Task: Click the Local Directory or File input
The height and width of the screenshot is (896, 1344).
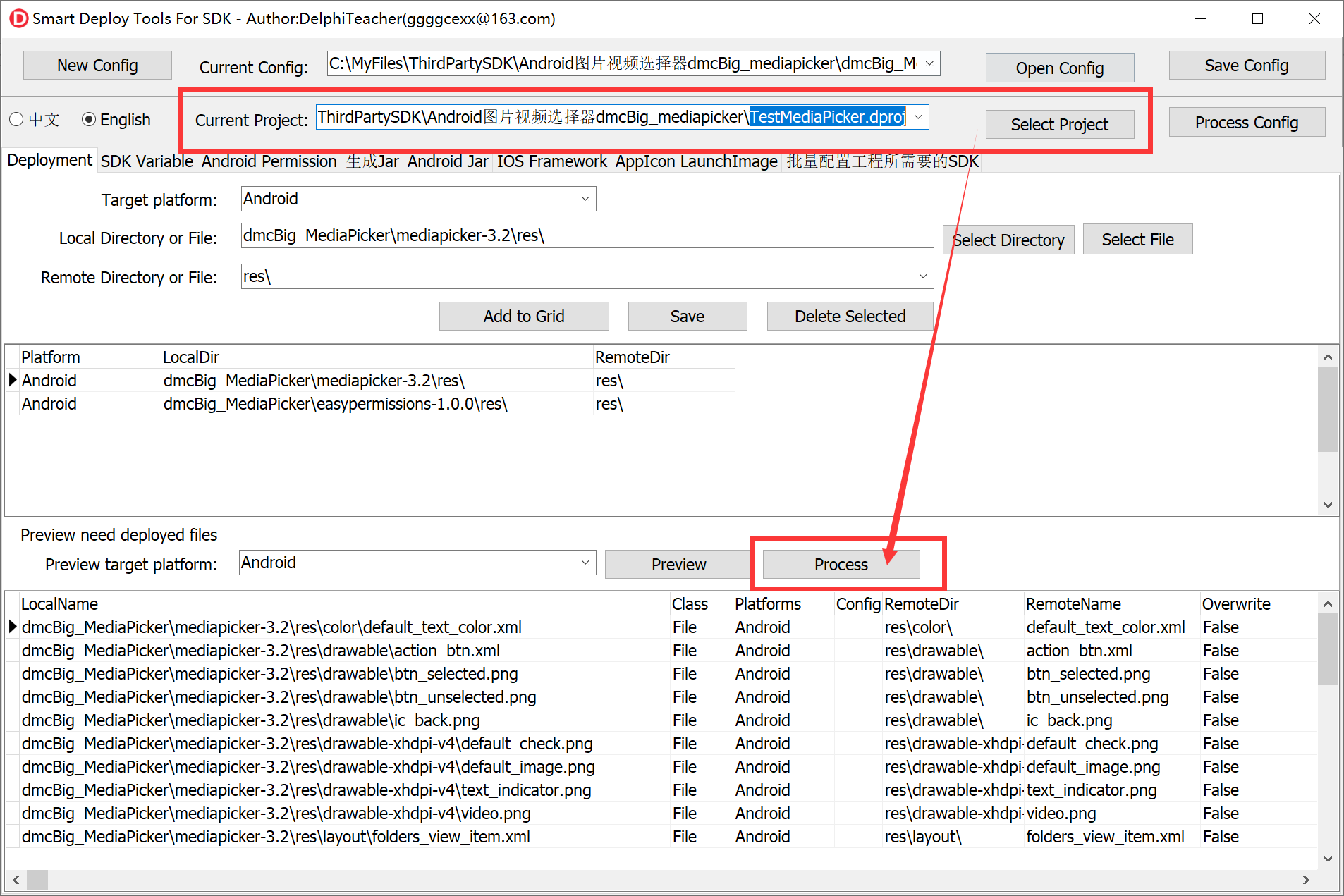Action: (x=587, y=235)
